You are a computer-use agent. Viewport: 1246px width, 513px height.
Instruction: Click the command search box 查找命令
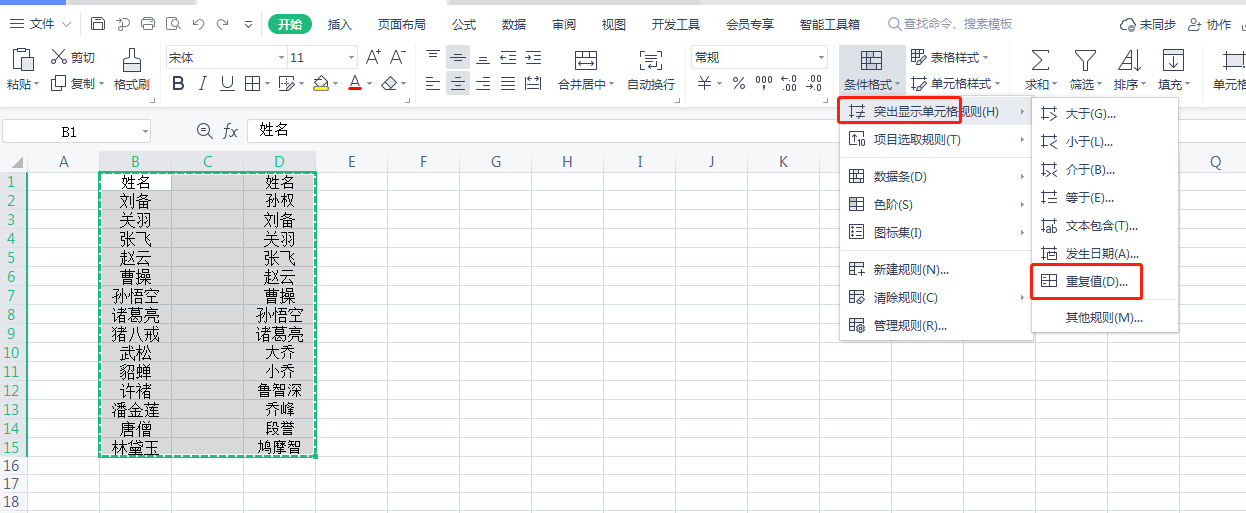[951, 23]
